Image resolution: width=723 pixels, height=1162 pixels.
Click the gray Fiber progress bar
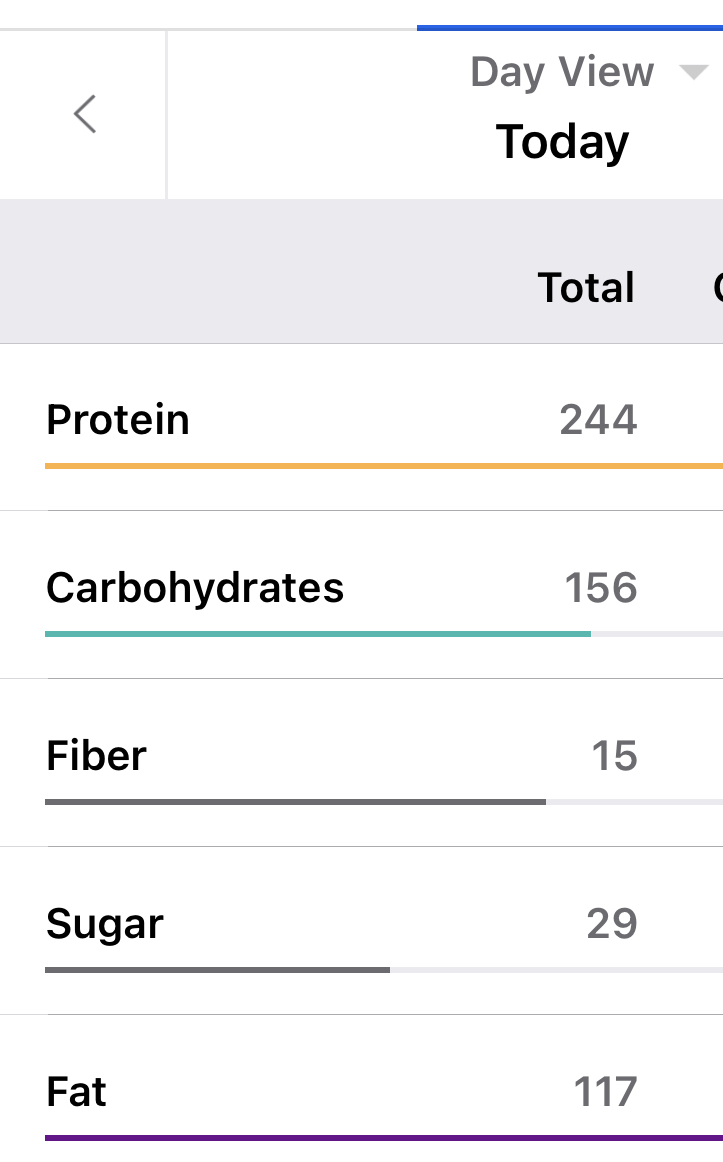point(295,801)
